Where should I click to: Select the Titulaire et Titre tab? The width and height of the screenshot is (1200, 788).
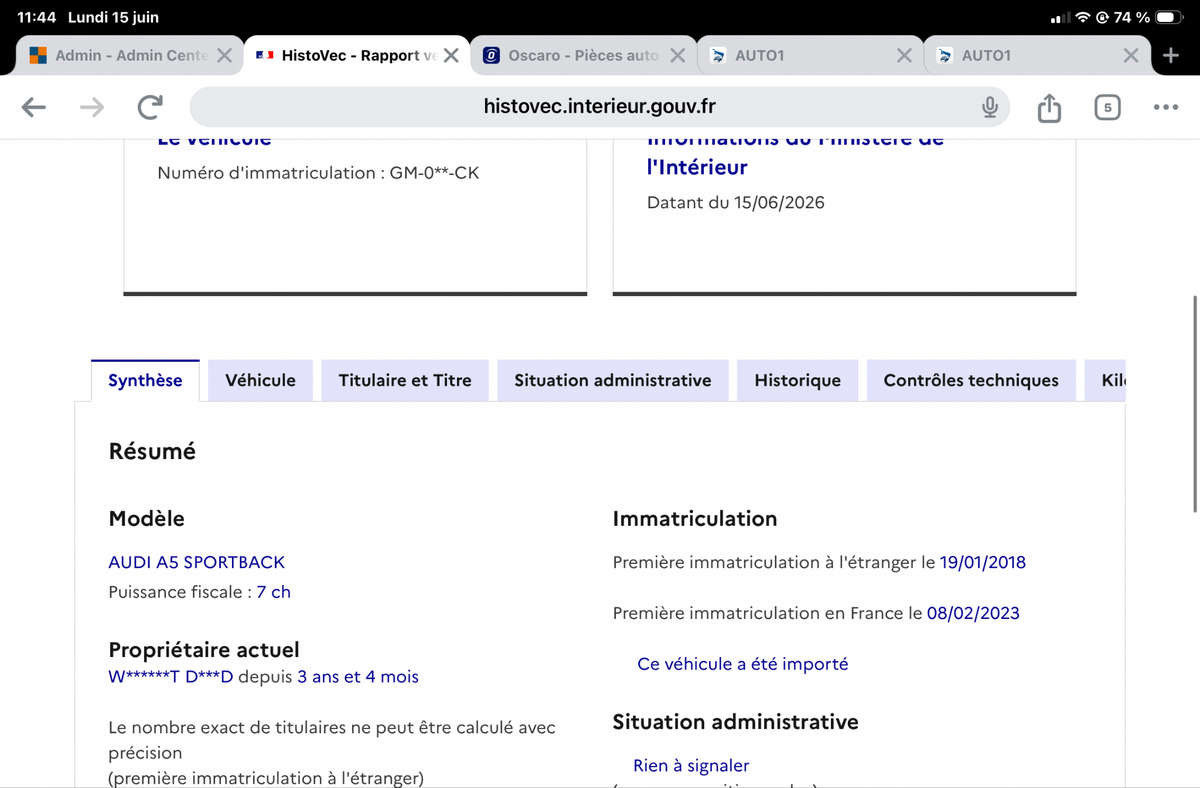pos(405,380)
